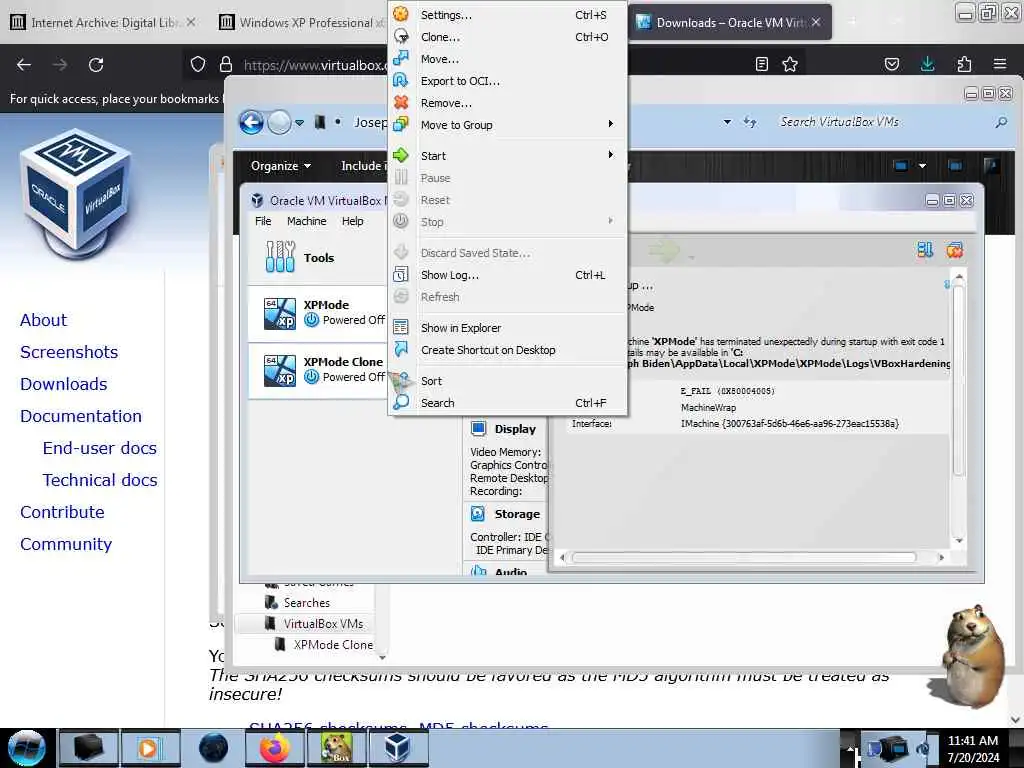Viewport: 1024px width, 768px height.
Task: Open Explorer address bar history dropdown
Action: click(x=727, y=122)
